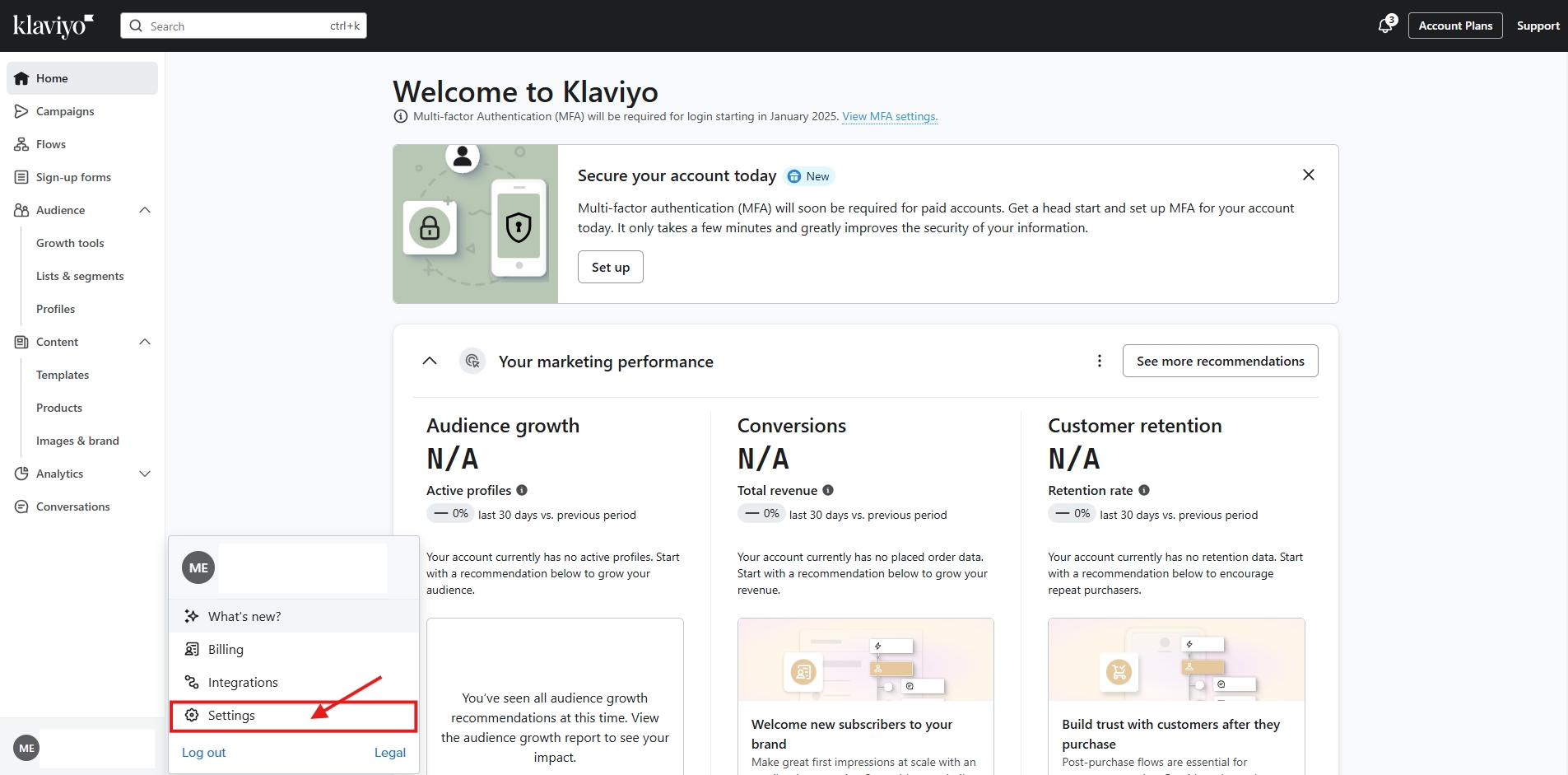Go to Flows page

[82, 144]
